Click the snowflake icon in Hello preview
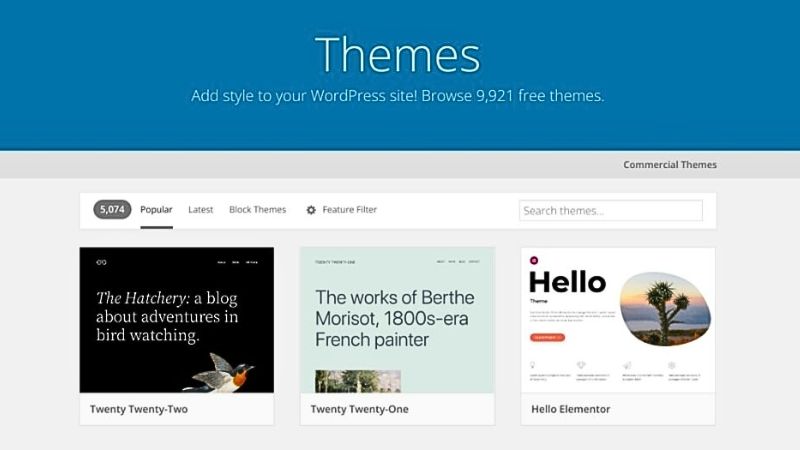This screenshot has width=800, height=450. click(671, 366)
